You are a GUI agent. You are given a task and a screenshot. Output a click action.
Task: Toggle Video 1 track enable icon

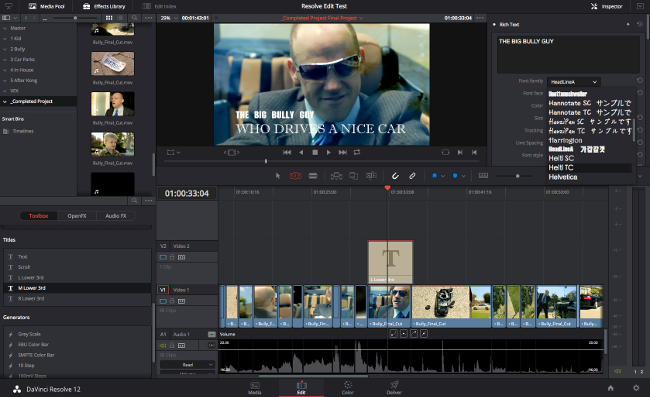[163, 301]
